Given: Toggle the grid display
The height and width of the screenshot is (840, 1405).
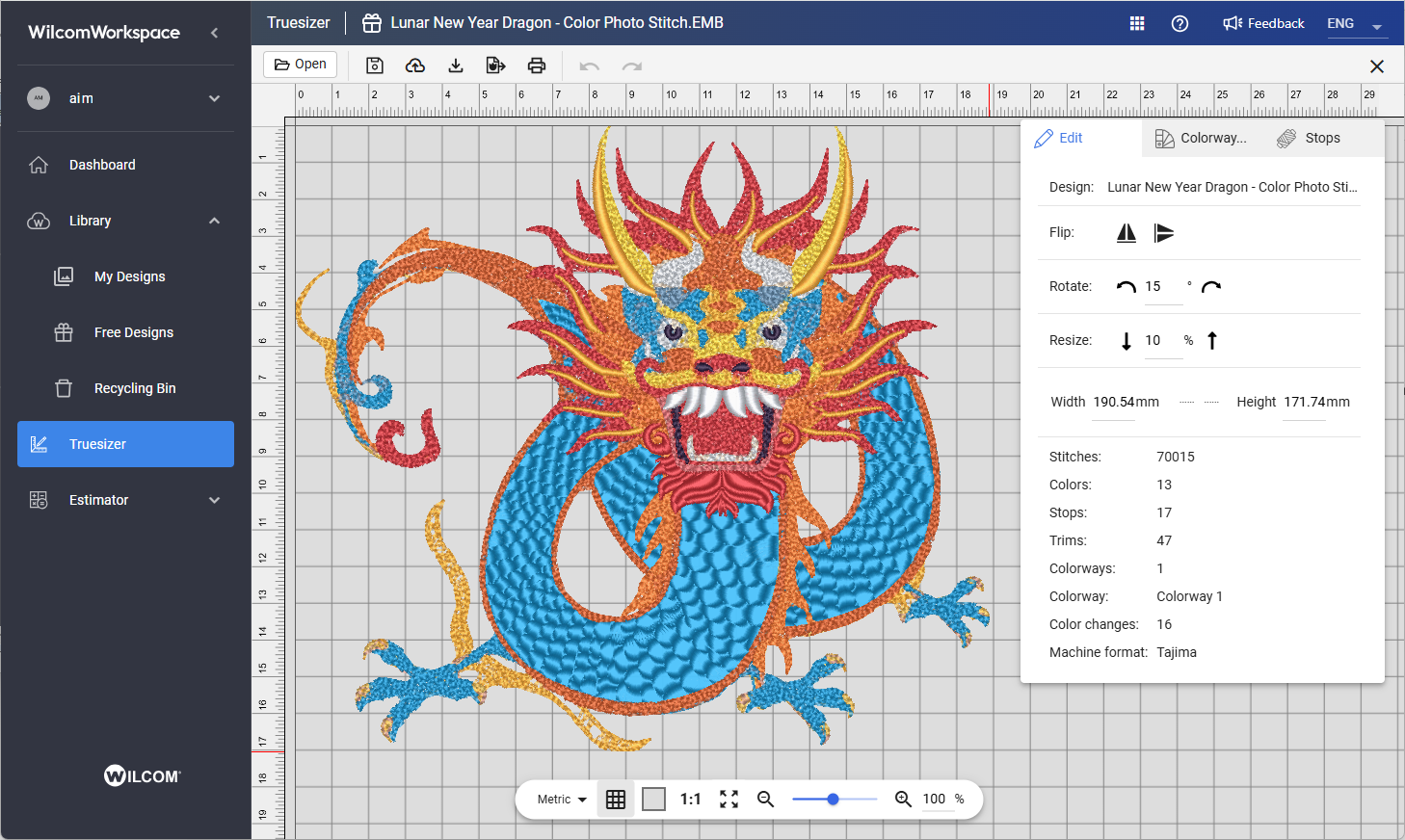Looking at the screenshot, I should (616, 800).
